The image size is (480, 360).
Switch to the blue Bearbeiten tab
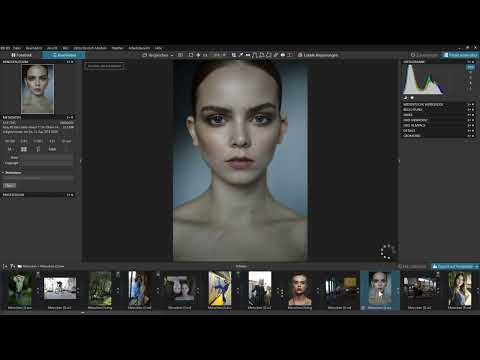click(64, 55)
